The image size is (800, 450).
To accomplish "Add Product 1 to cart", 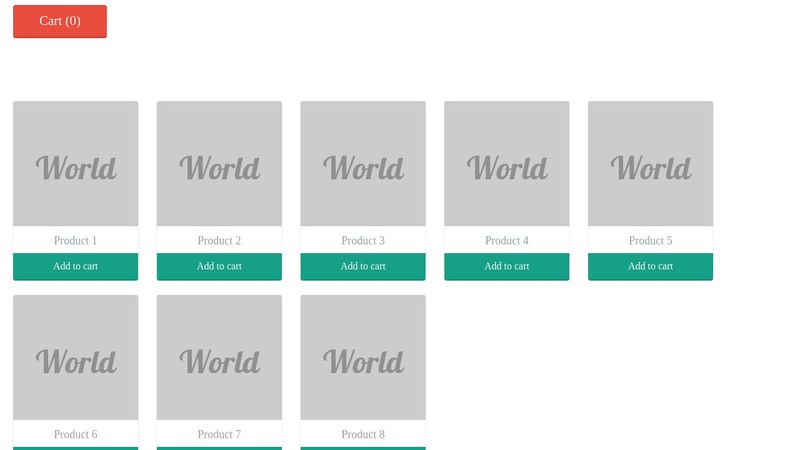I will click(76, 266).
